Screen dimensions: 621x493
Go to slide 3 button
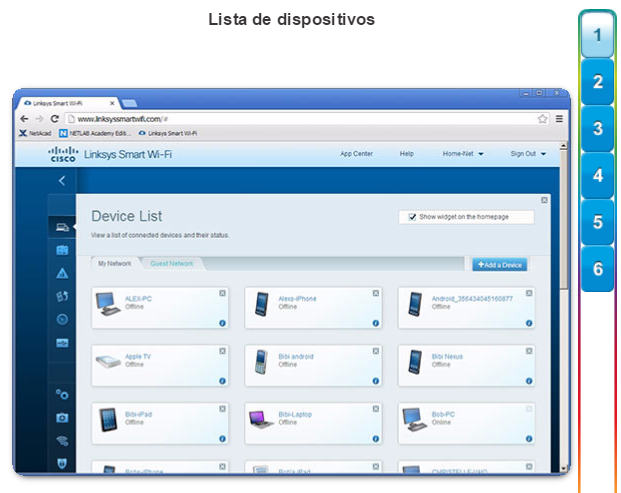[598, 129]
